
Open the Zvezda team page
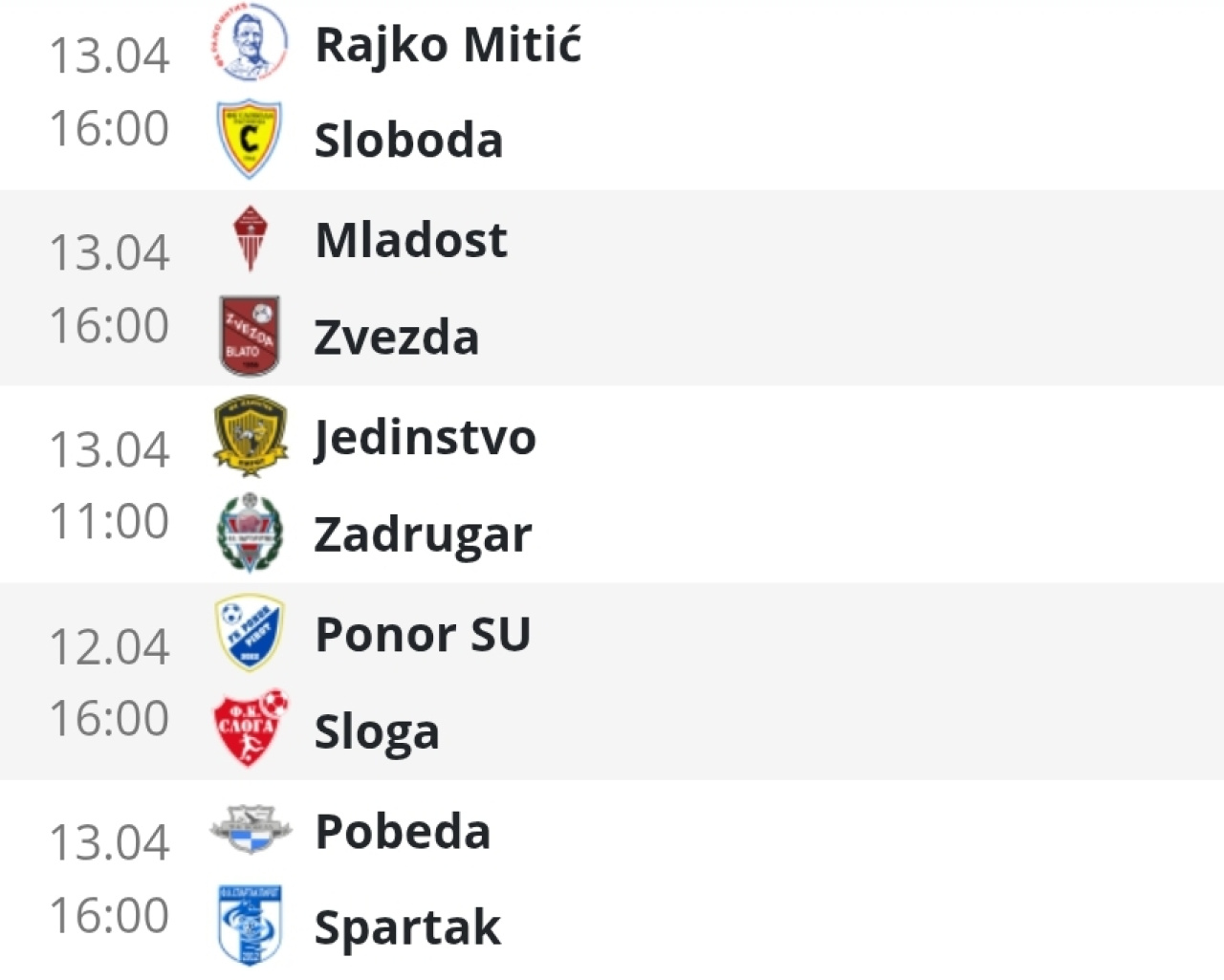[x=396, y=338]
